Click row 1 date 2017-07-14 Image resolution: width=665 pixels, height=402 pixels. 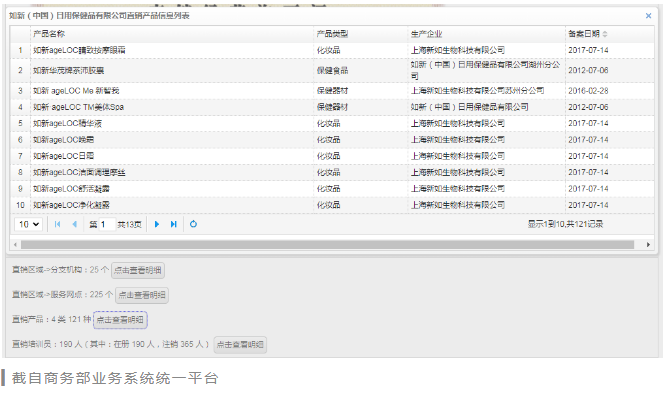588,50
